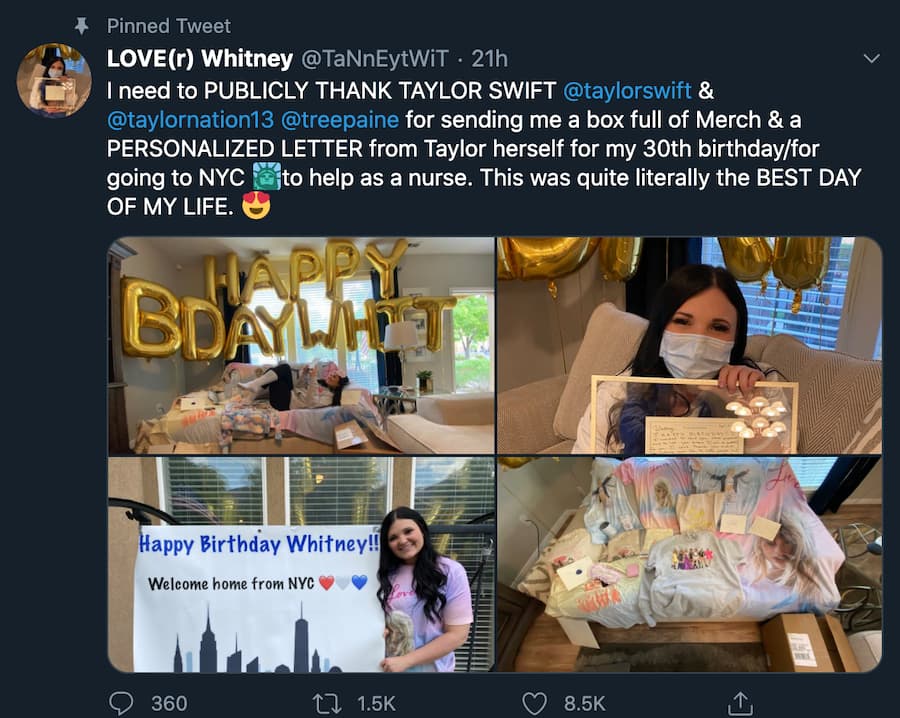Image resolution: width=900 pixels, height=718 pixels.
Task: Open the share tweet icon
Action: click(x=741, y=703)
